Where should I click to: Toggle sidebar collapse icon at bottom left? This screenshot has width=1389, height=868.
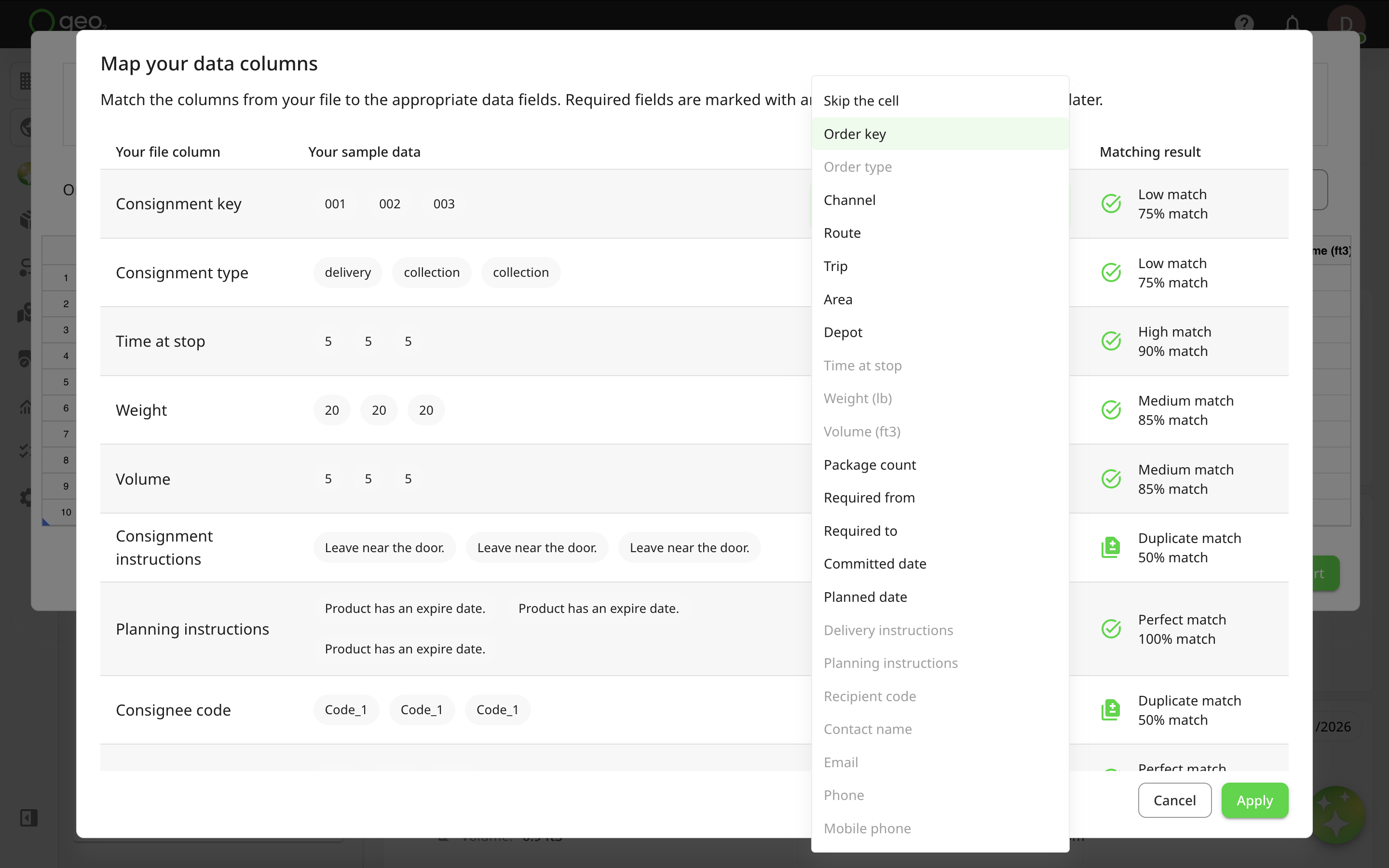tap(29, 817)
